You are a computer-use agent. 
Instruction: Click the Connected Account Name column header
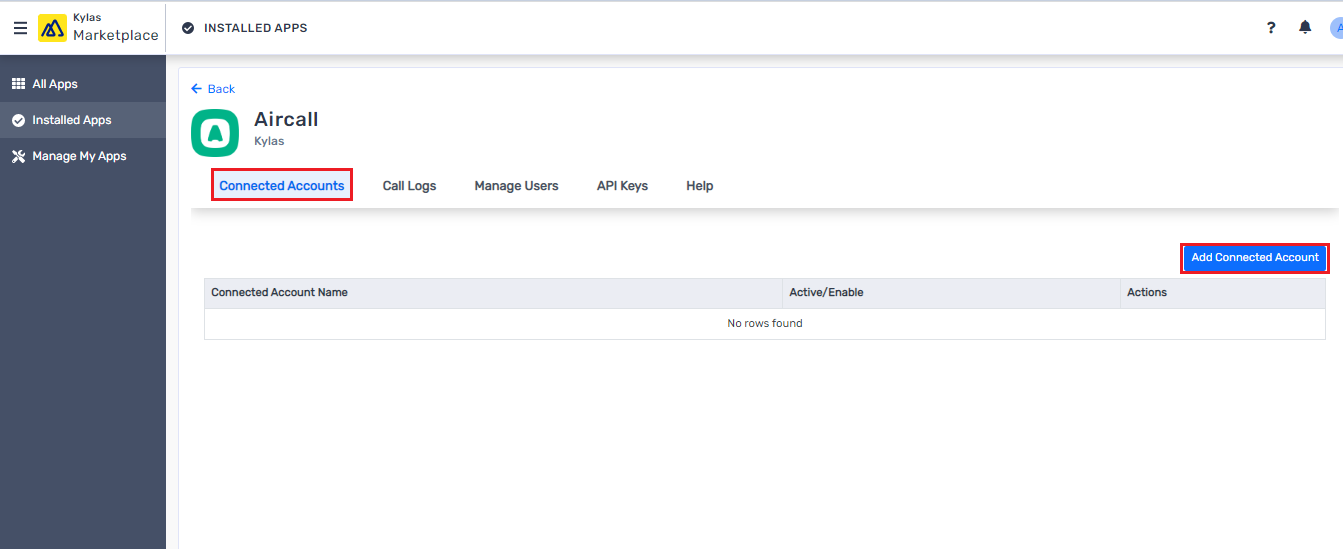click(494, 293)
